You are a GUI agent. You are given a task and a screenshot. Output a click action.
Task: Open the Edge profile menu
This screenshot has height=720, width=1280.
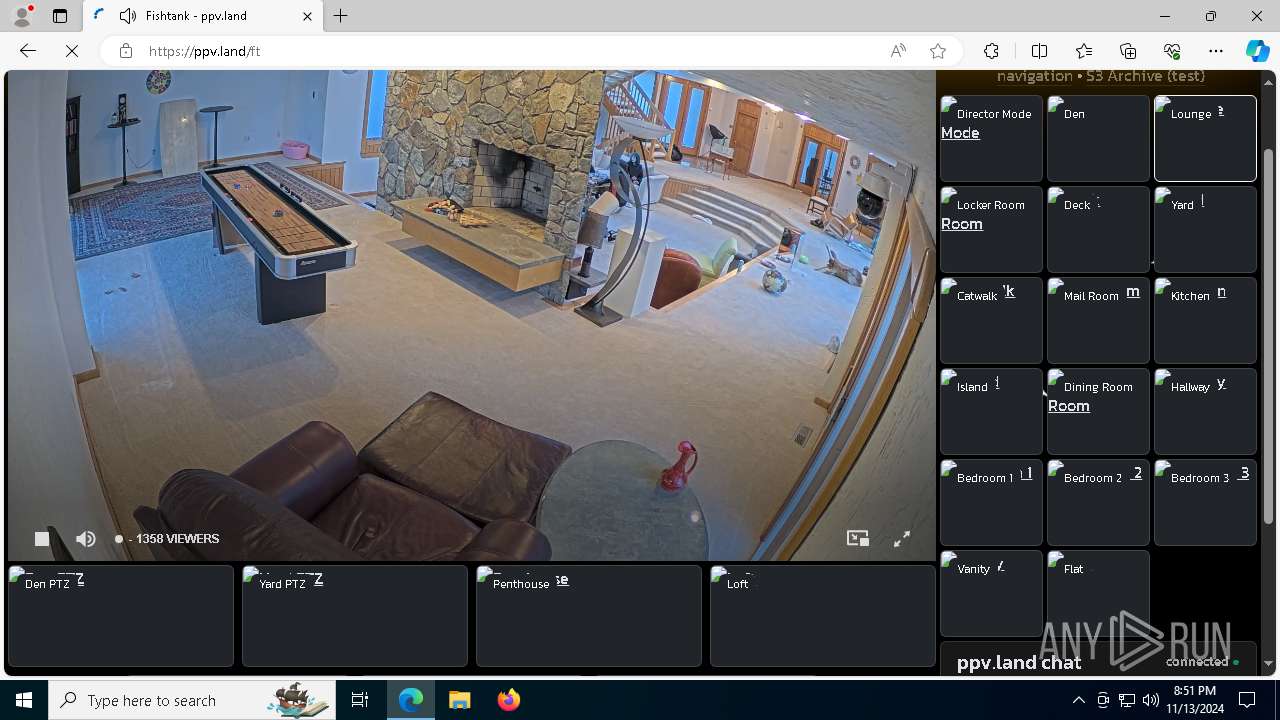pyautogui.click(x=22, y=16)
